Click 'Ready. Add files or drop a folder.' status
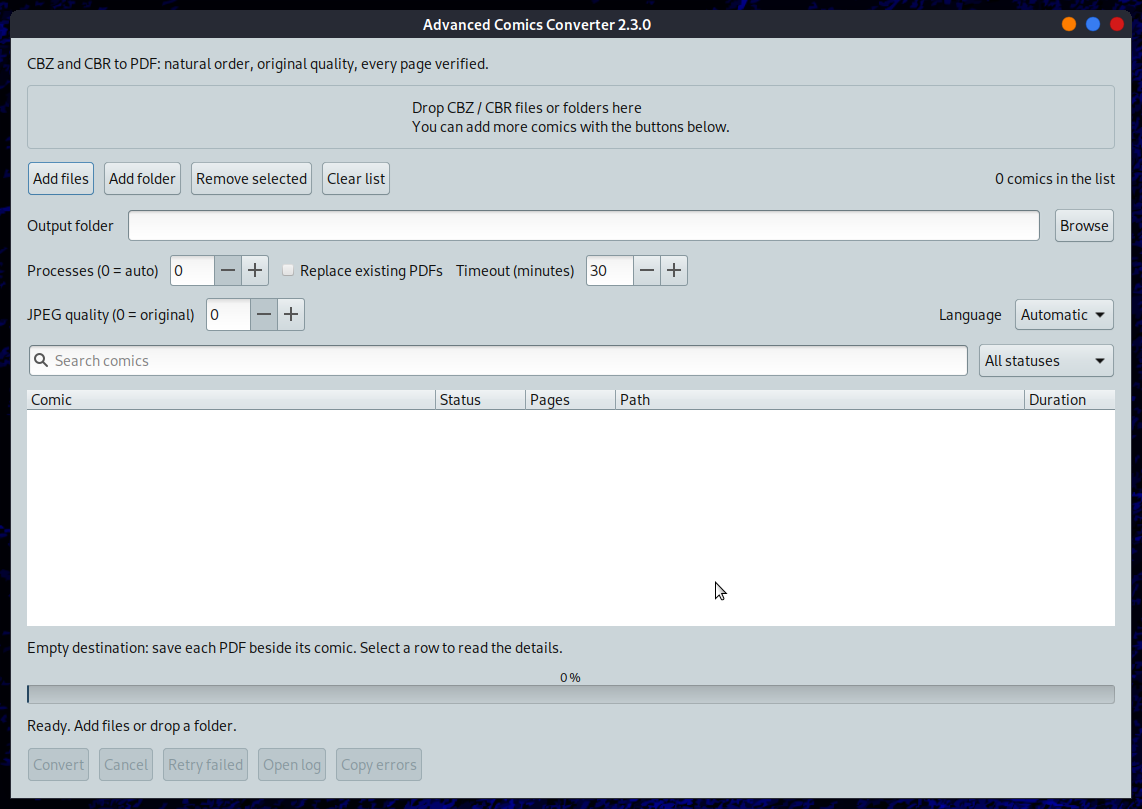 (x=132, y=726)
